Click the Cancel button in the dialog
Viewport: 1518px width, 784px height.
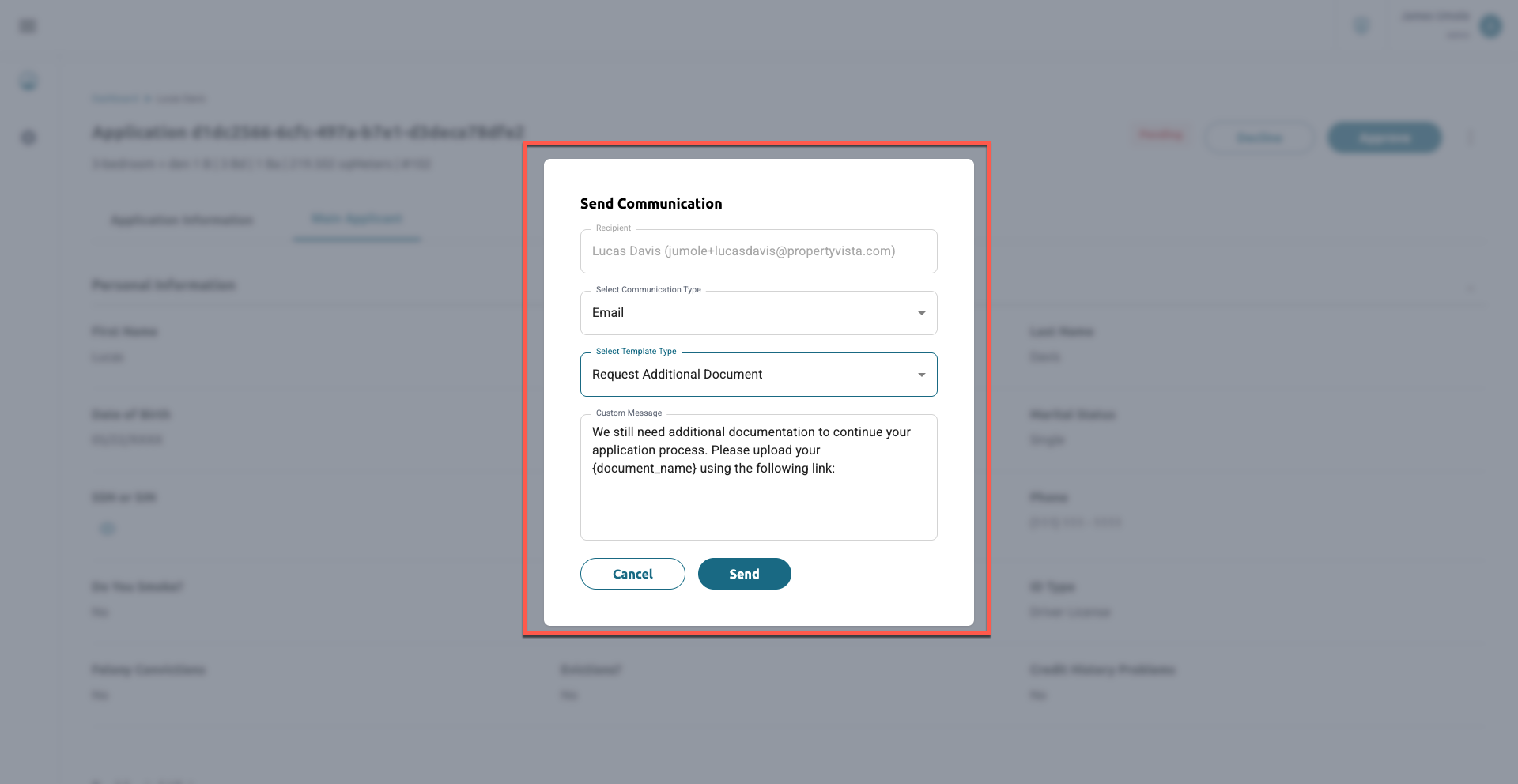tap(632, 574)
